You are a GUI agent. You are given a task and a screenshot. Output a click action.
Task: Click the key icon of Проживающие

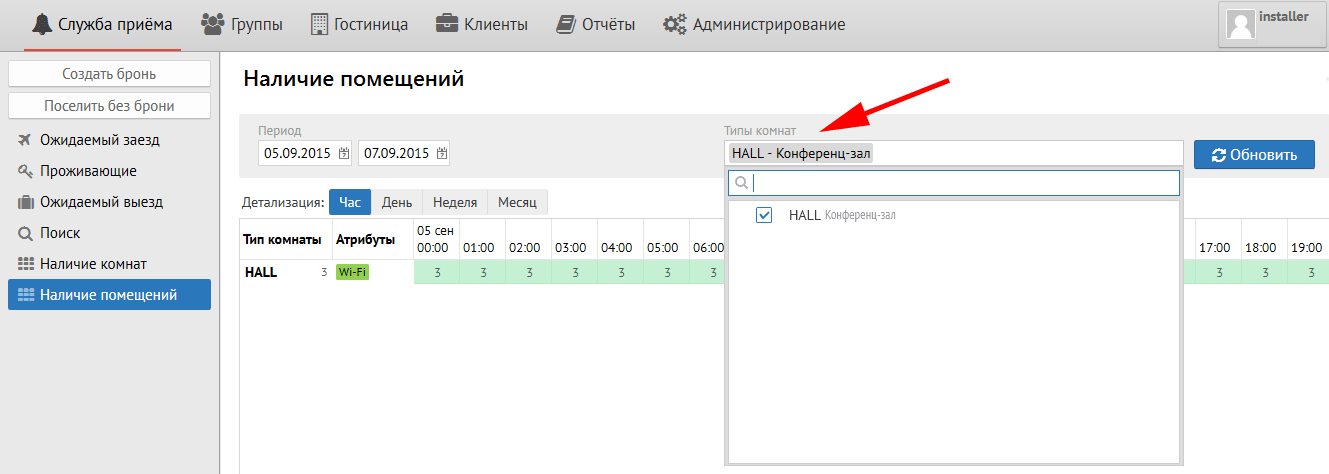click(25, 171)
